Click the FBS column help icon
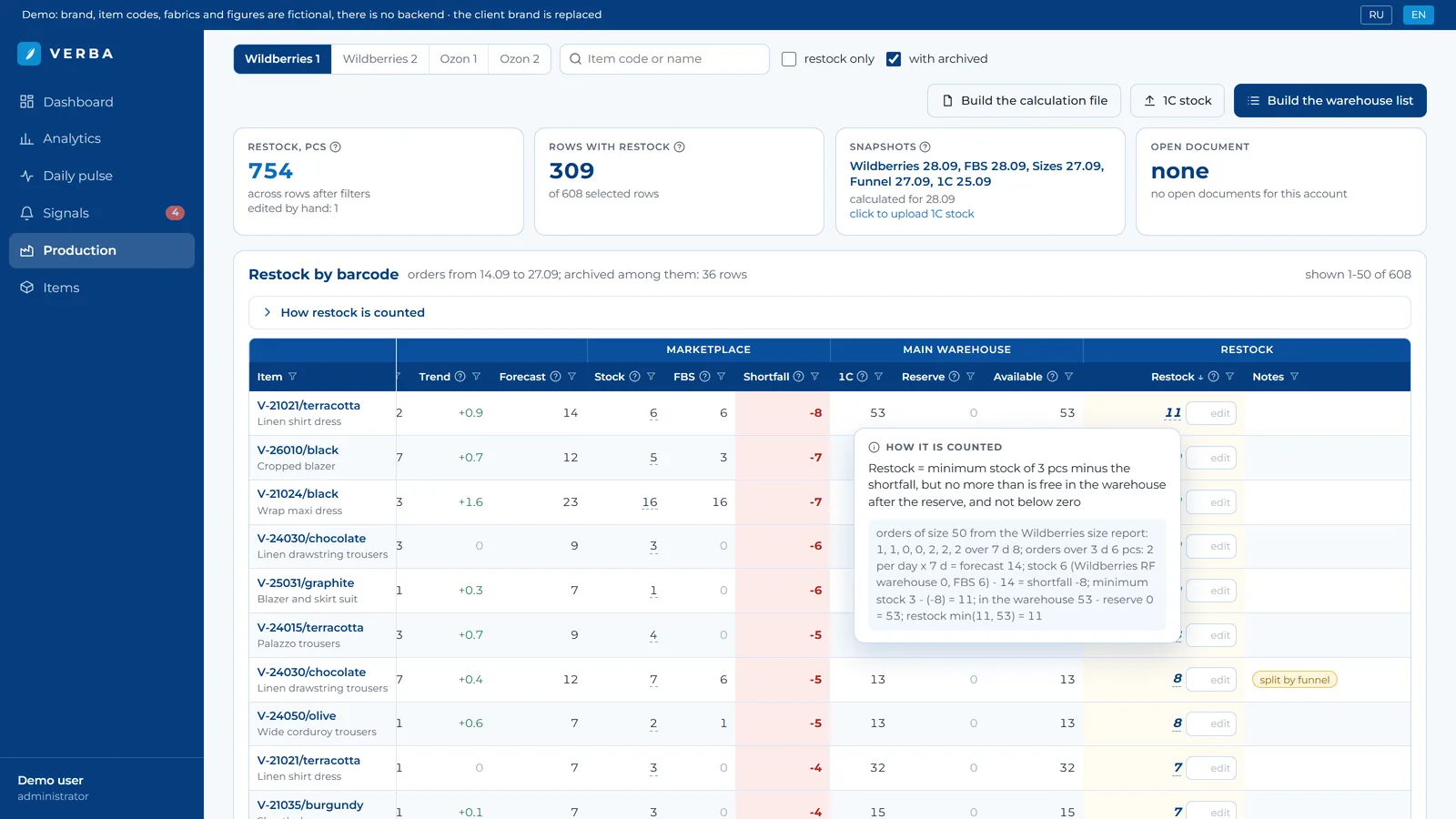1456x819 pixels. coord(704,377)
